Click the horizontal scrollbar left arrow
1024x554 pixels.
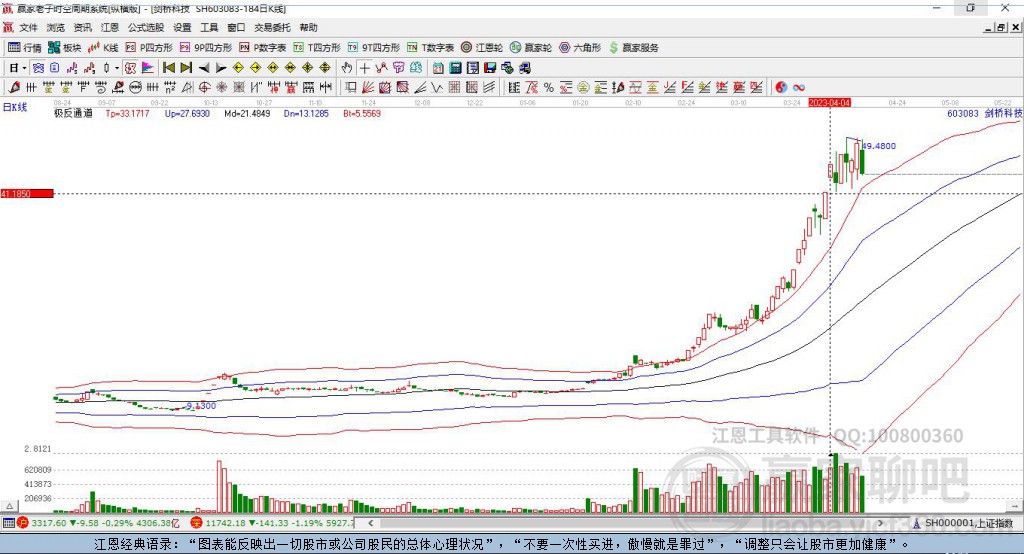pos(371,523)
